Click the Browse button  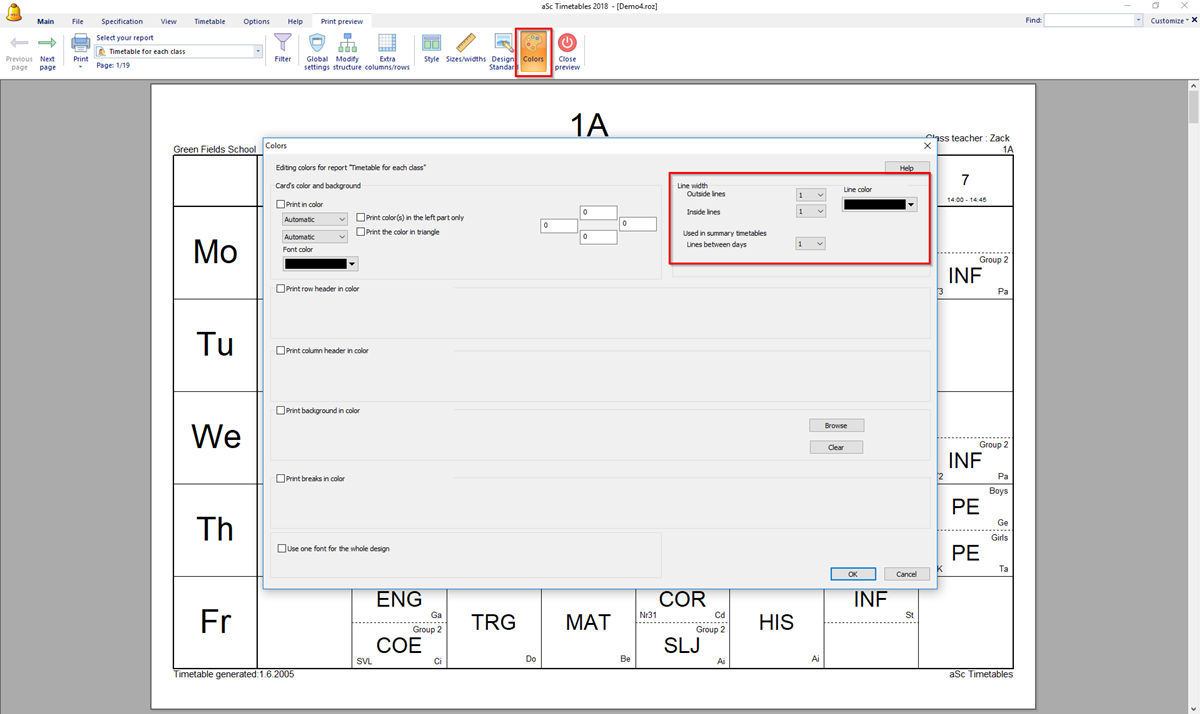pos(836,426)
